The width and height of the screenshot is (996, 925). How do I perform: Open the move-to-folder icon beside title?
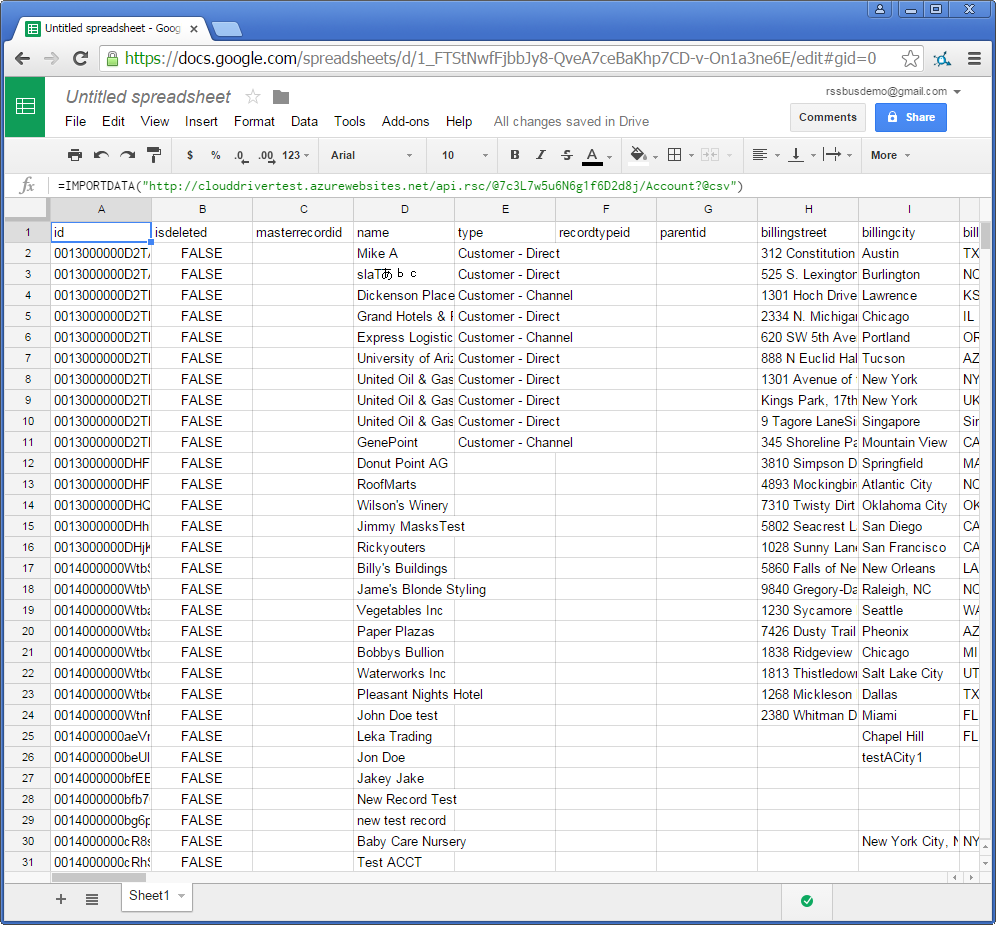click(281, 97)
